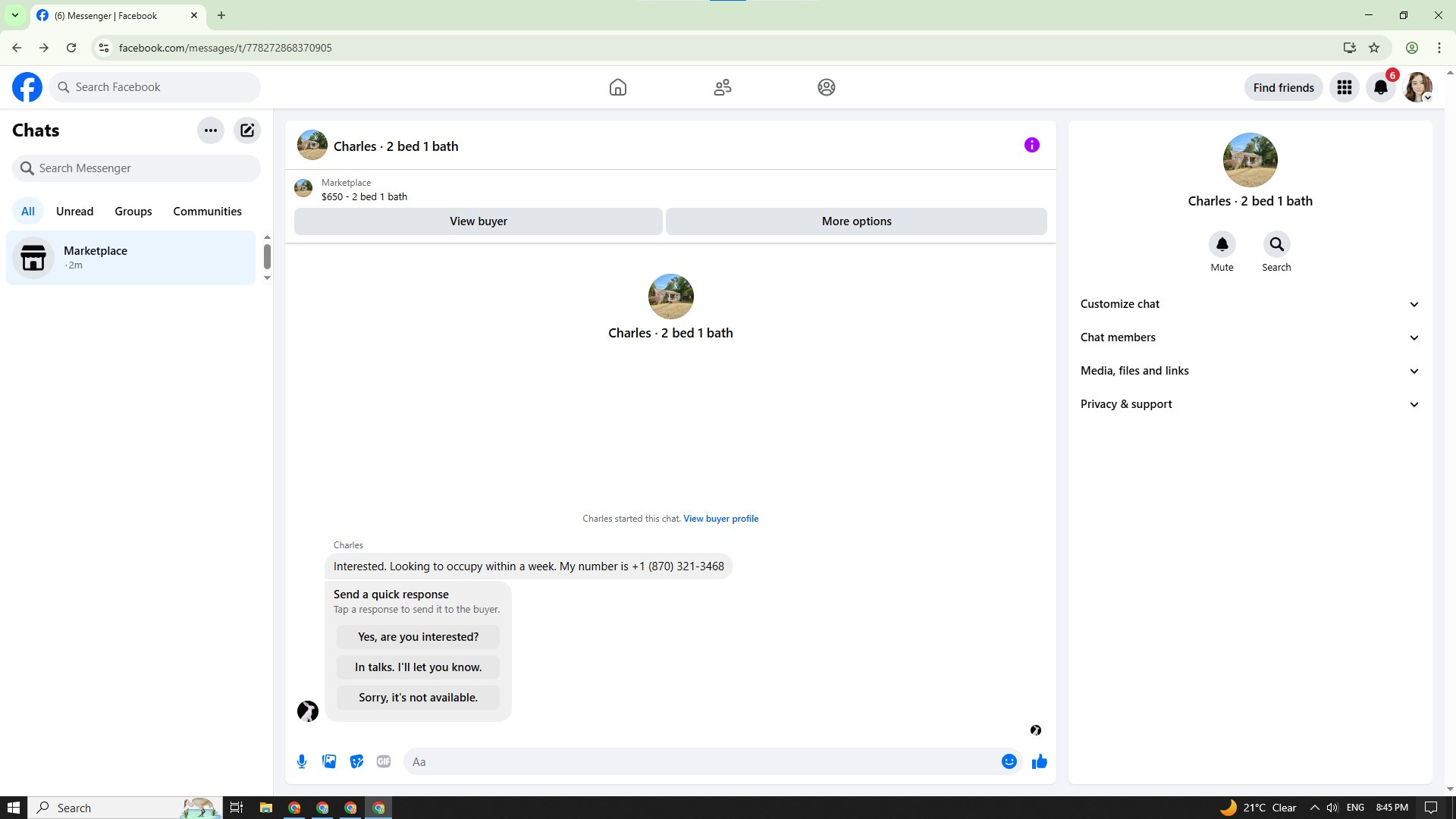This screenshot has width=1456, height=819.
Task: Click the View buyer button
Action: pos(478,221)
